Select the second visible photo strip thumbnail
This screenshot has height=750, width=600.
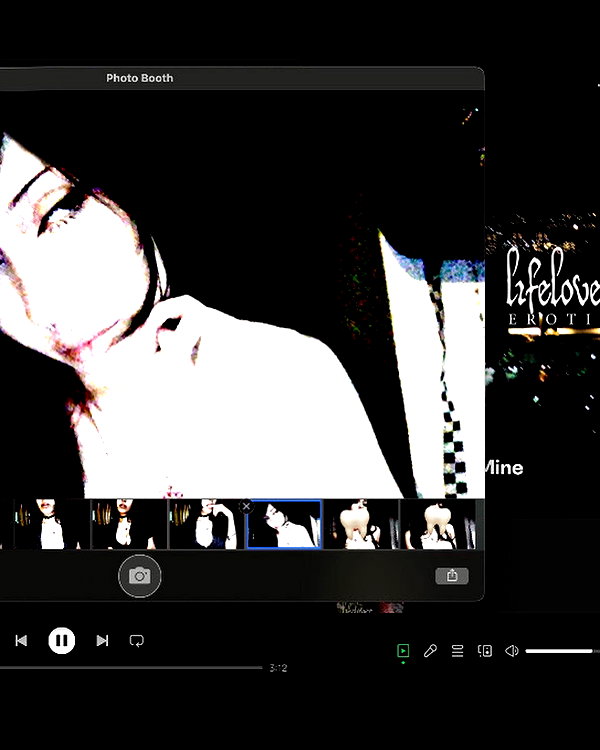(129, 524)
